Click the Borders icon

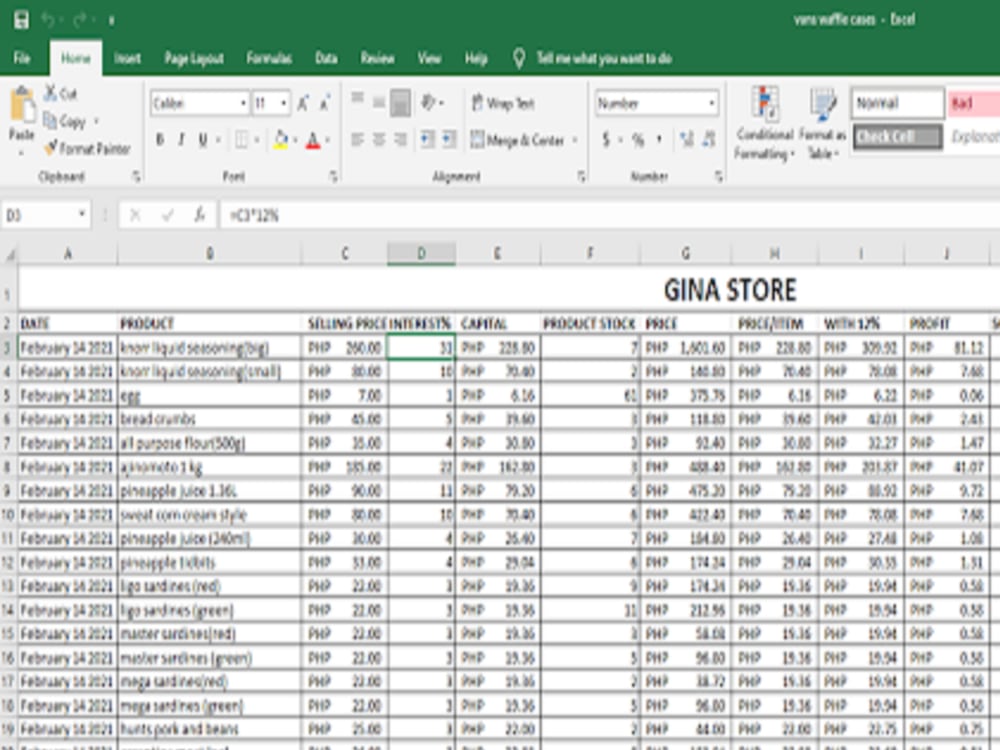point(241,140)
